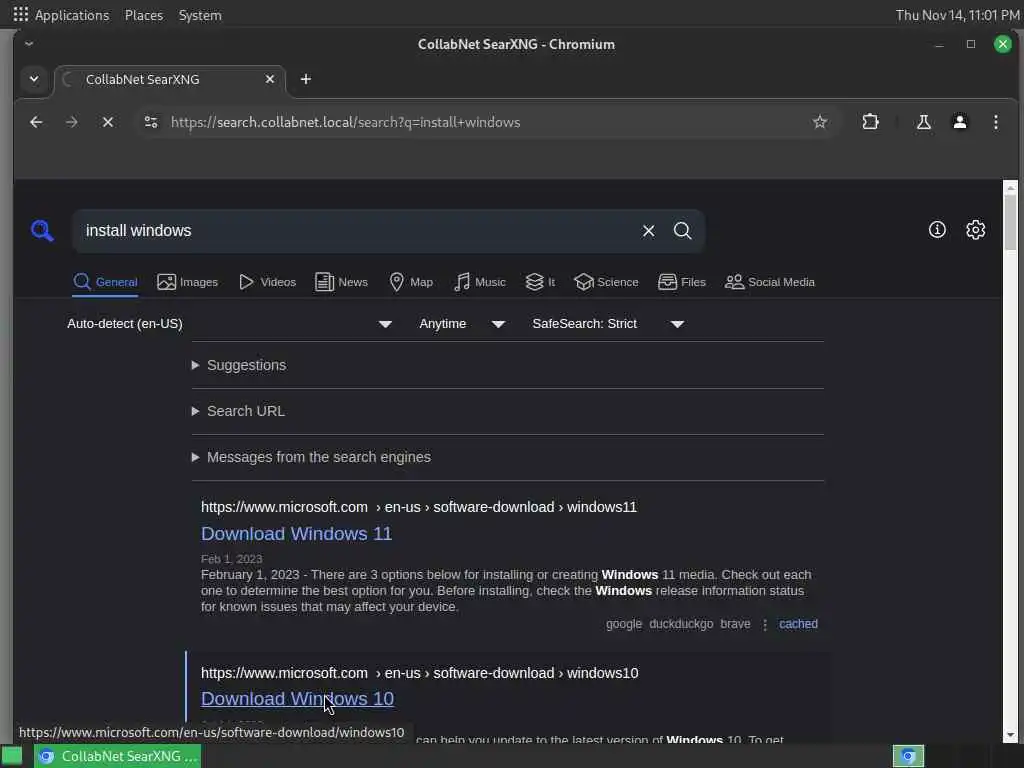Switch to the Science category

click(x=606, y=282)
